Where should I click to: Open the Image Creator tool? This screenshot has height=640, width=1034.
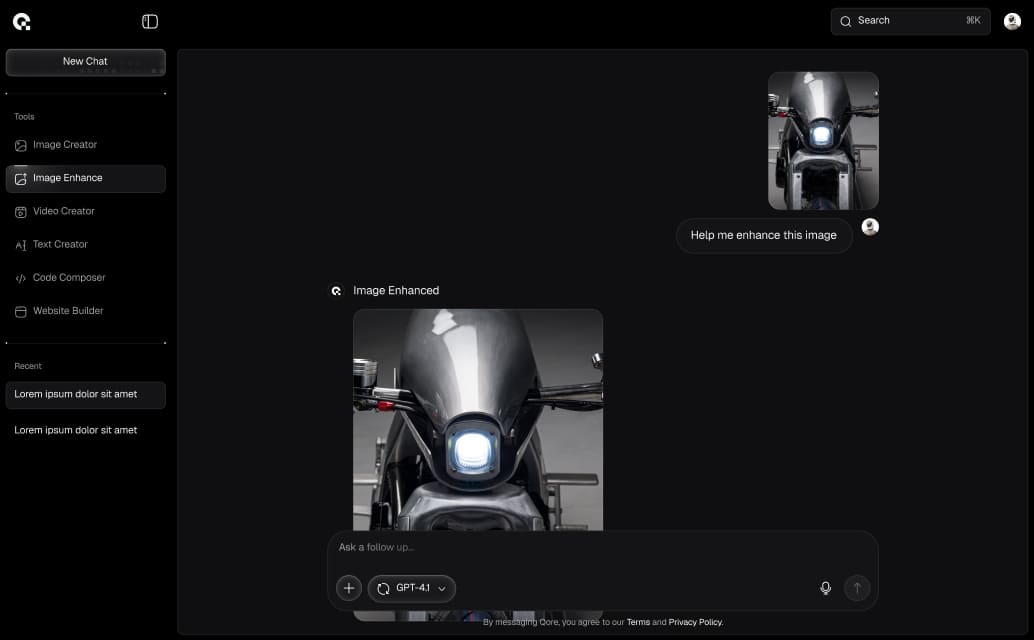coord(64,145)
